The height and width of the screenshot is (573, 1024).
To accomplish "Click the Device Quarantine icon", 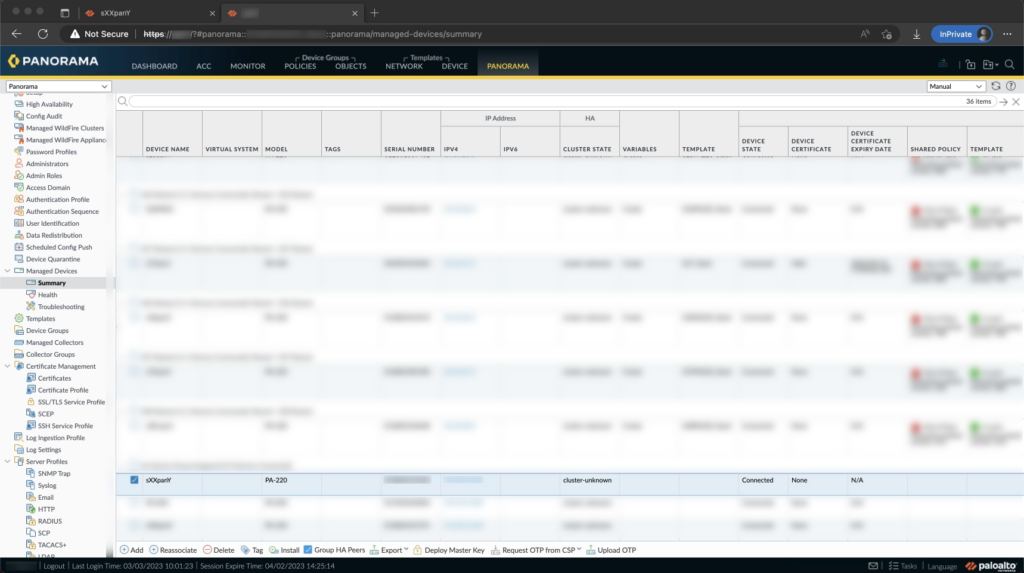I will tap(19, 259).
